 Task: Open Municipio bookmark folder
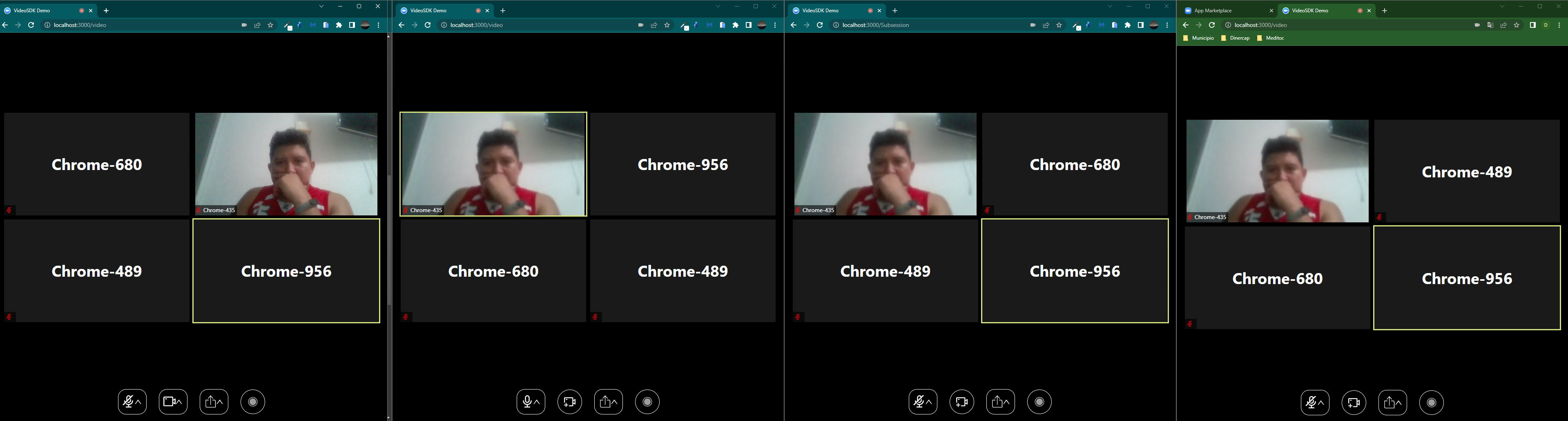(1198, 38)
